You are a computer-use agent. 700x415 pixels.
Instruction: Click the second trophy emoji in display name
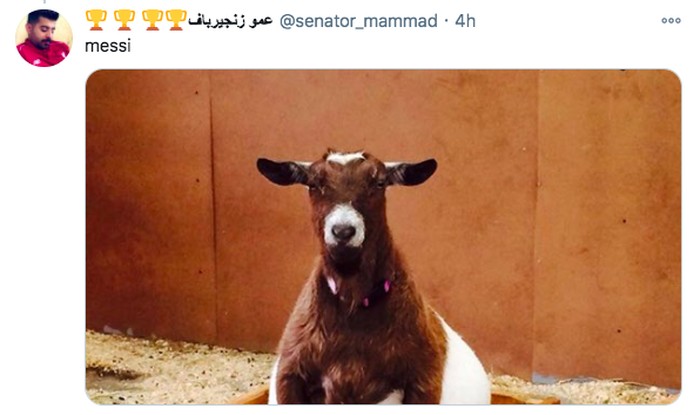[x=124, y=20]
